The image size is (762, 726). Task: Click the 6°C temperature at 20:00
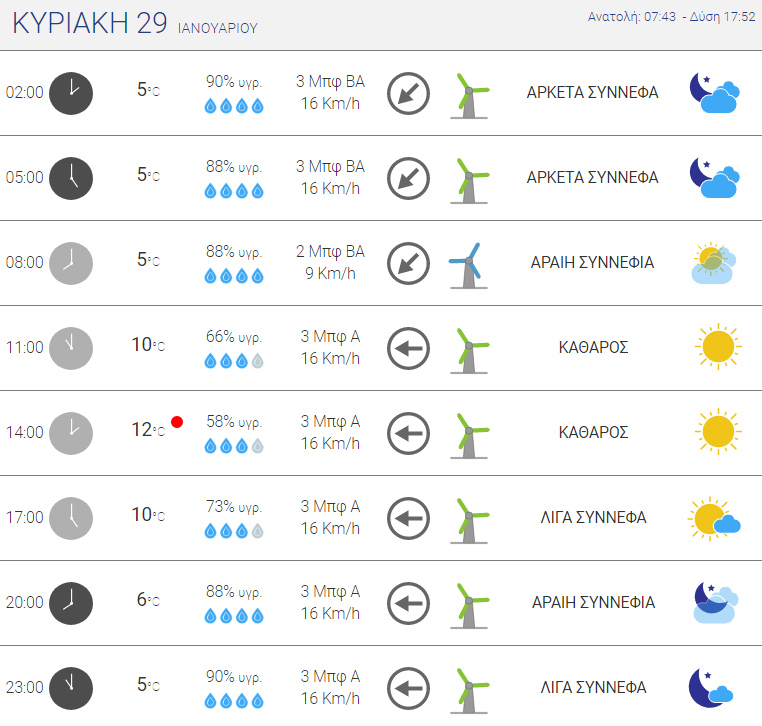[x=148, y=600]
